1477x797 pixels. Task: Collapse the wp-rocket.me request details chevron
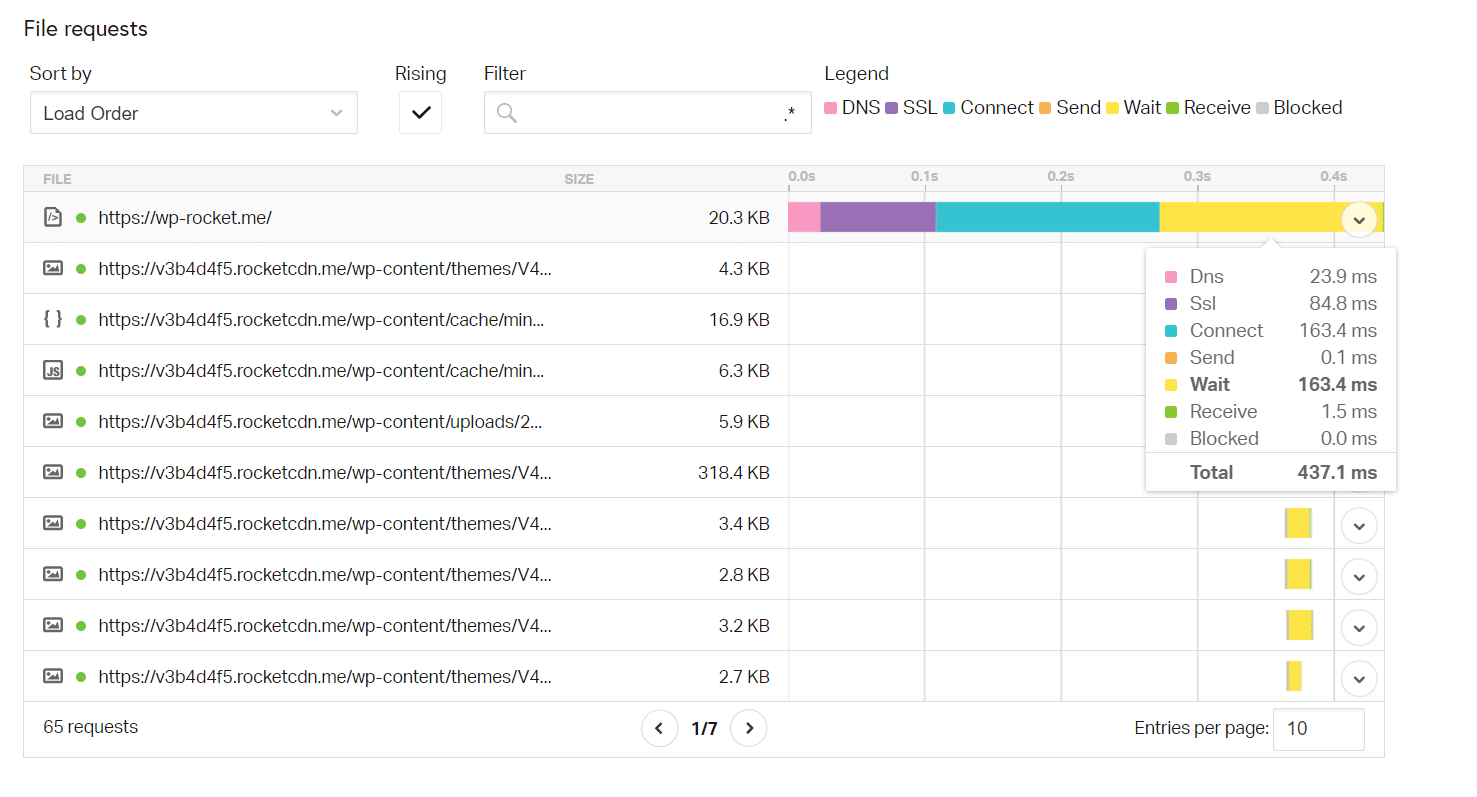point(1359,219)
